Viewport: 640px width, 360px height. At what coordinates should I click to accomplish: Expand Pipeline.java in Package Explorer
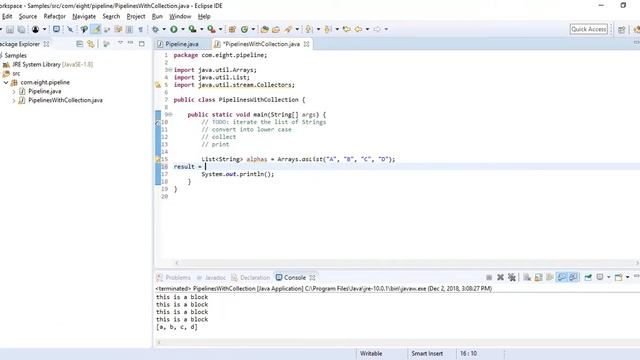point(14,91)
